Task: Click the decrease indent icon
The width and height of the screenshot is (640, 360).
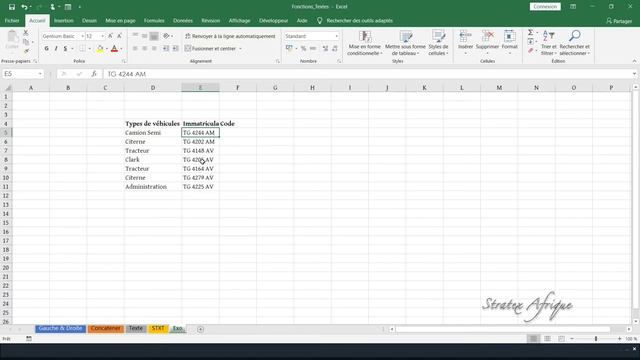Action: tap(166, 49)
